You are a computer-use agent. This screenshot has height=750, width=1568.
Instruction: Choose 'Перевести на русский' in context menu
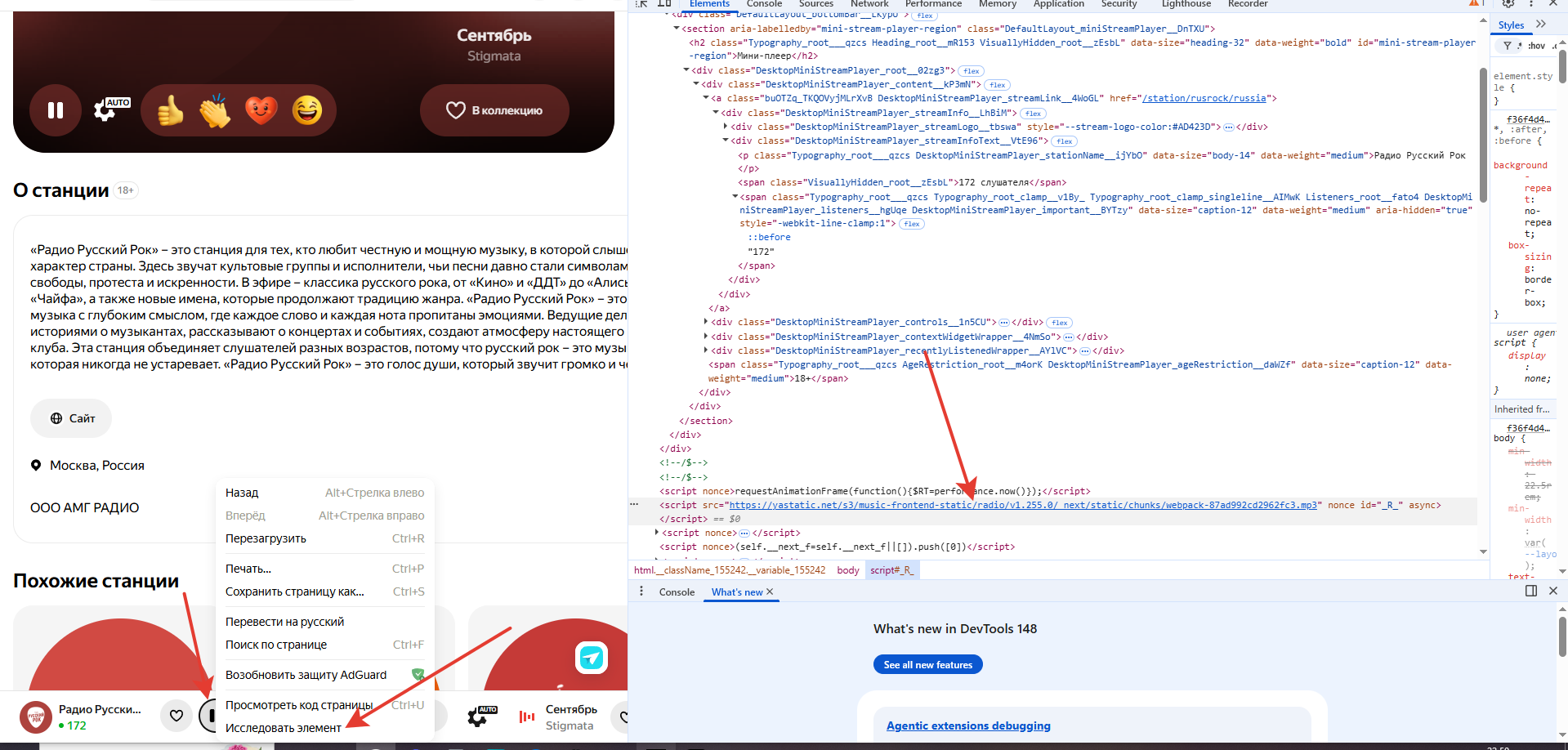point(324,622)
